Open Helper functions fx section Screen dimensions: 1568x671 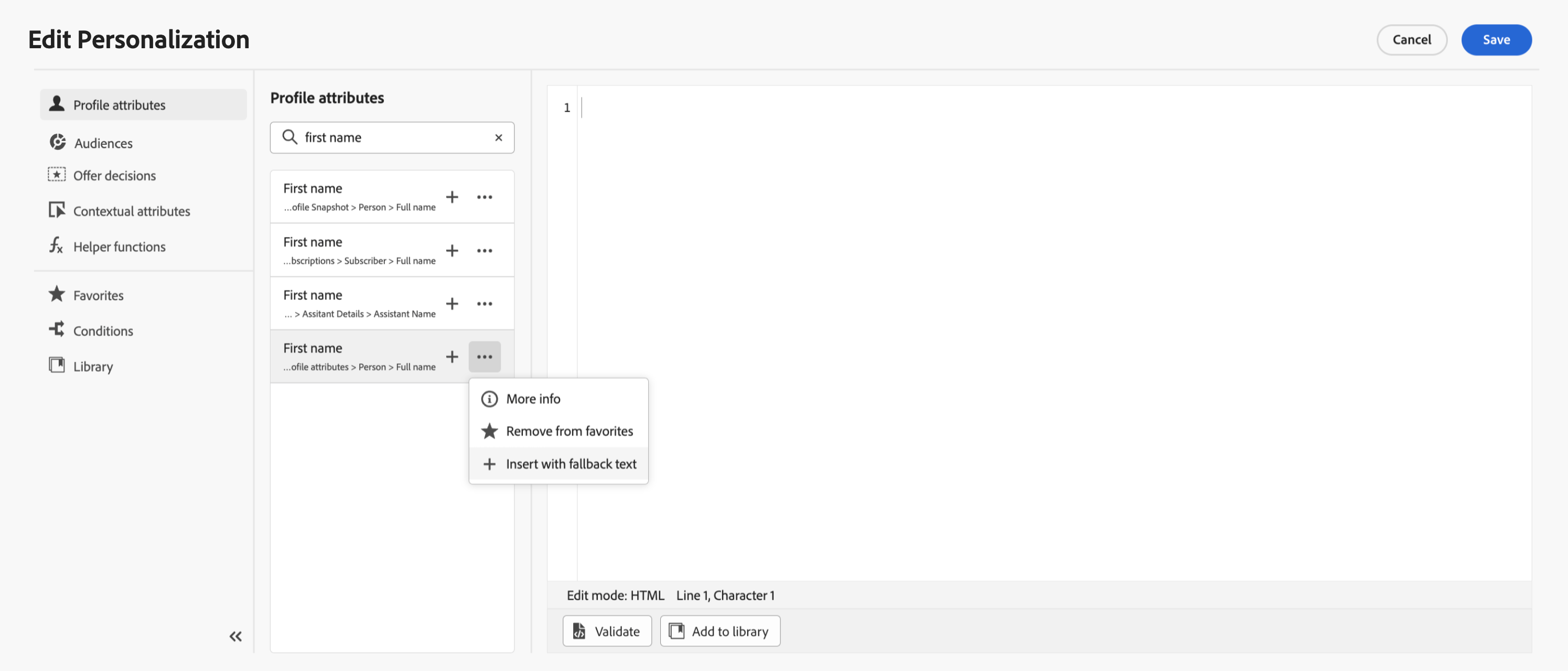(x=119, y=246)
